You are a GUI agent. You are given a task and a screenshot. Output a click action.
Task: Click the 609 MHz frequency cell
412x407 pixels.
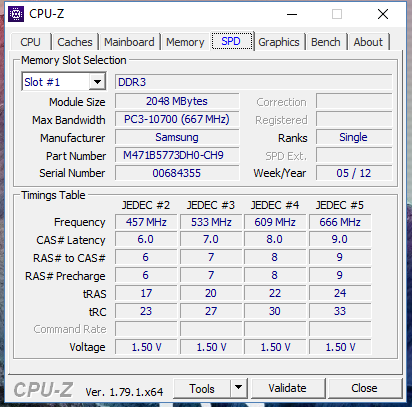coord(275,222)
